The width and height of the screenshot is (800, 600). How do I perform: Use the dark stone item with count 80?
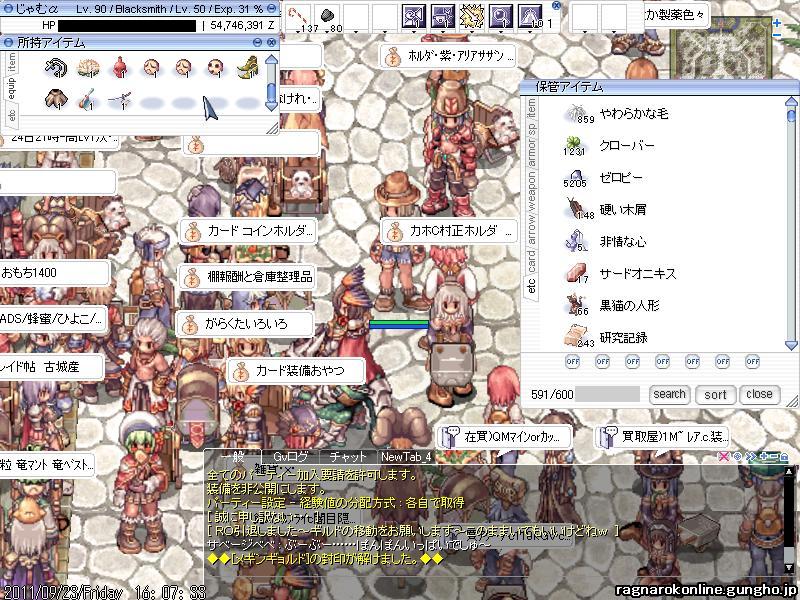327,15
